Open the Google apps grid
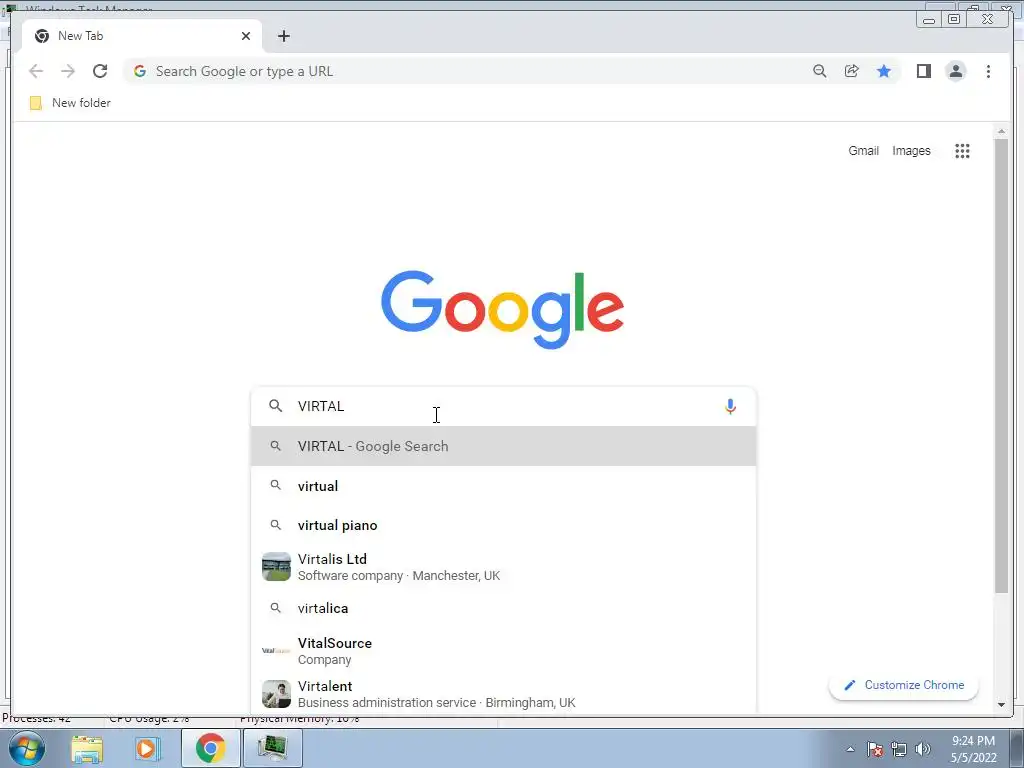Image resolution: width=1024 pixels, height=768 pixels. click(962, 151)
